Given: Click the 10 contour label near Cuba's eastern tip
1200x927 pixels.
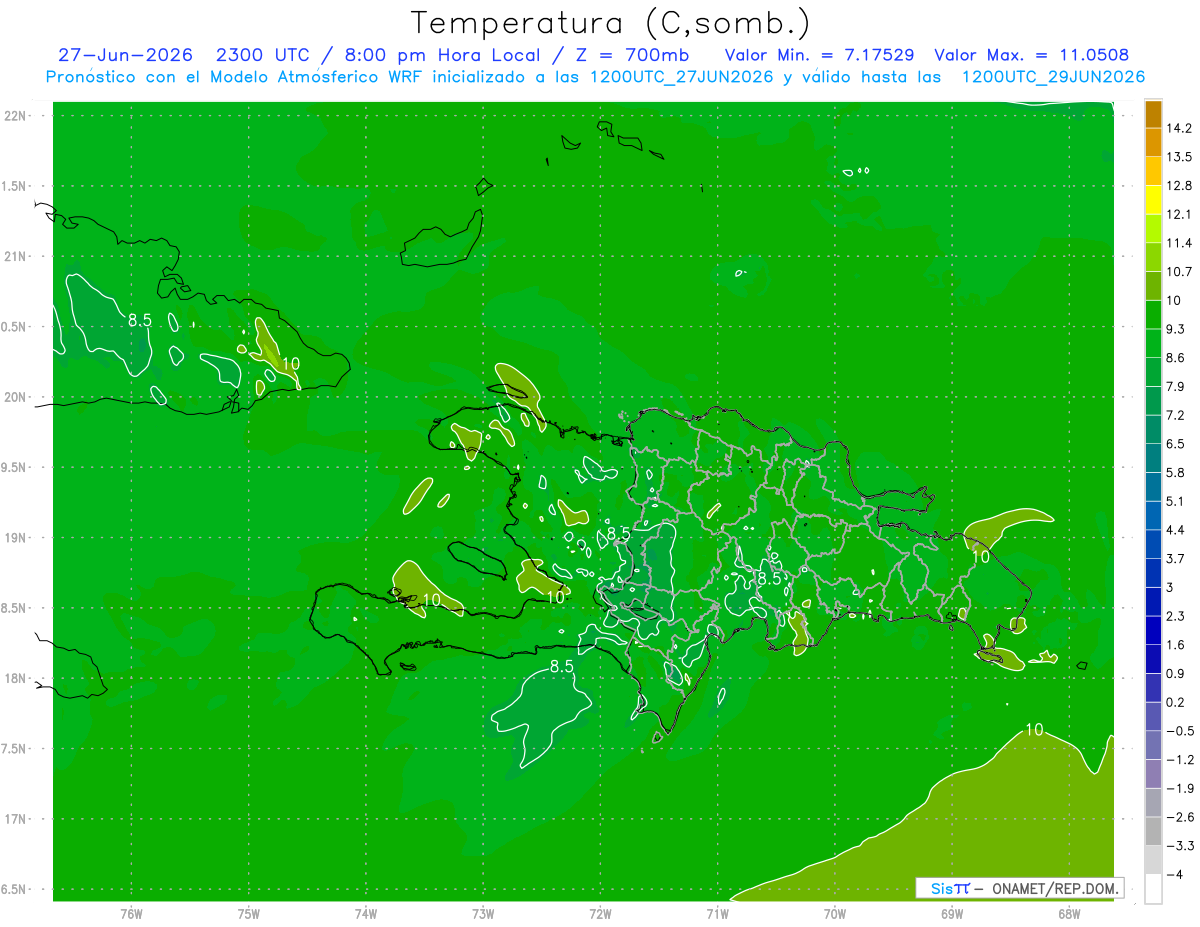Looking at the screenshot, I should [291, 363].
